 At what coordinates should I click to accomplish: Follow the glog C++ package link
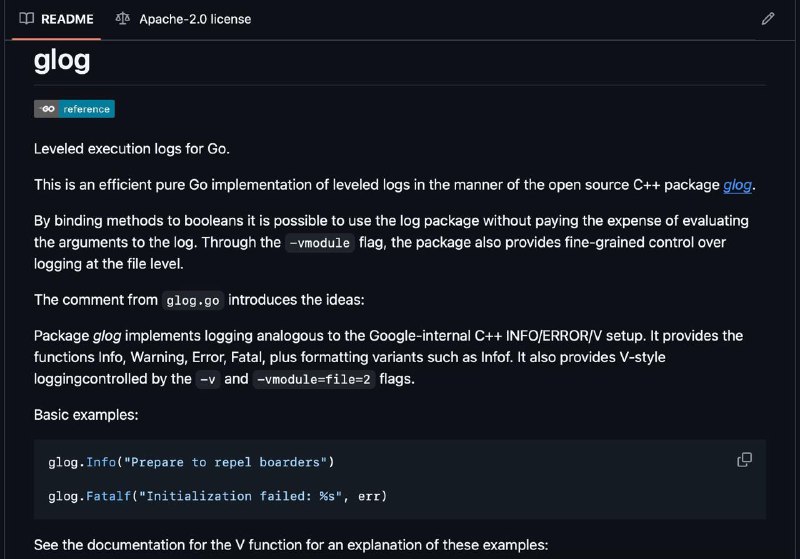click(x=737, y=185)
